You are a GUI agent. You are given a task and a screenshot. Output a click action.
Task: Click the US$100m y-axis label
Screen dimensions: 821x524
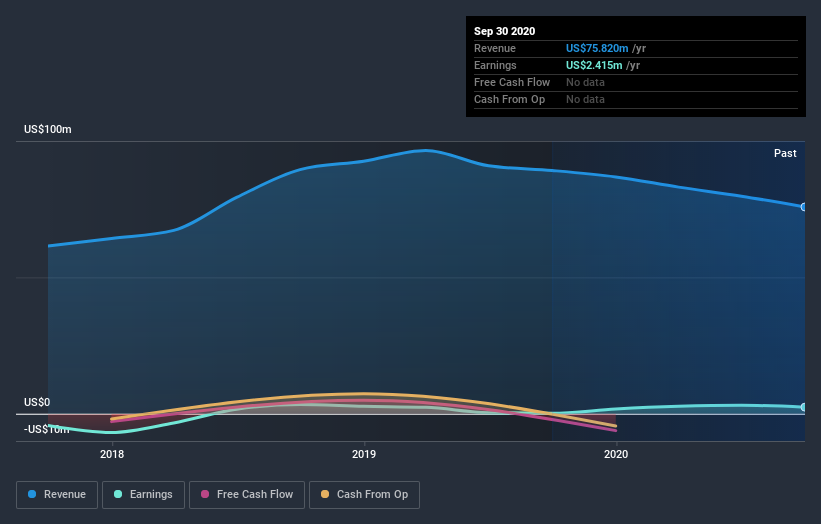pyautogui.click(x=48, y=129)
